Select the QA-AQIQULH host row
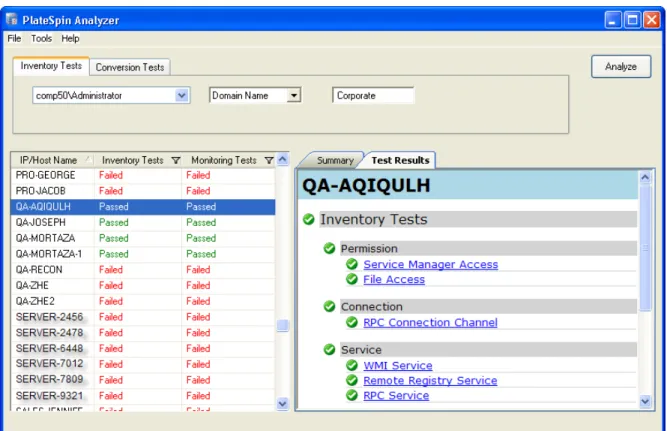This screenshot has height=431, width=667. pyautogui.click(x=143, y=207)
